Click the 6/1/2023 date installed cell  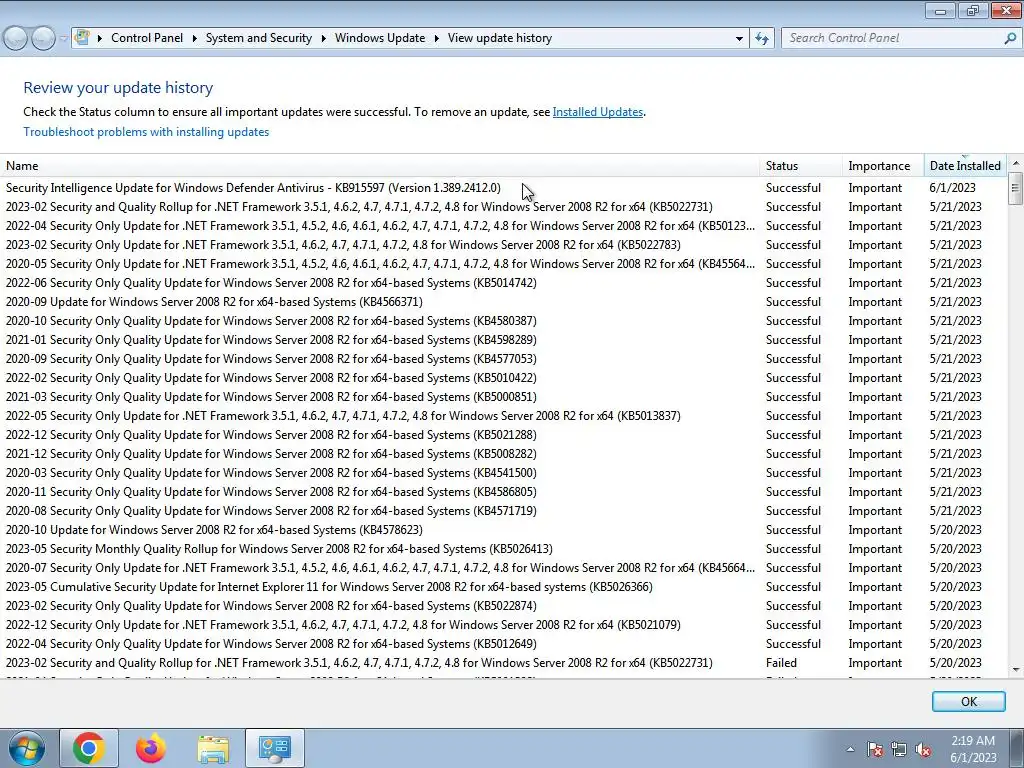[x=952, y=188]
